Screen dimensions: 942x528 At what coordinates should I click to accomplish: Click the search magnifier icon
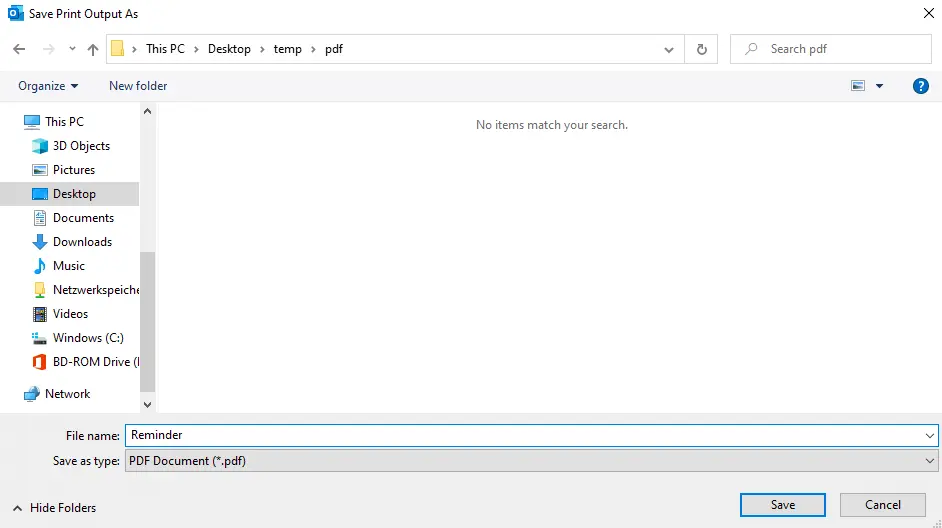tap(751, 49)
